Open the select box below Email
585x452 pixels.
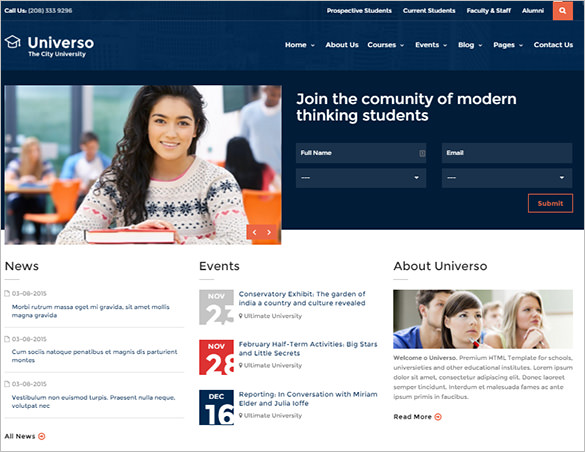click(x=507, y=178)
